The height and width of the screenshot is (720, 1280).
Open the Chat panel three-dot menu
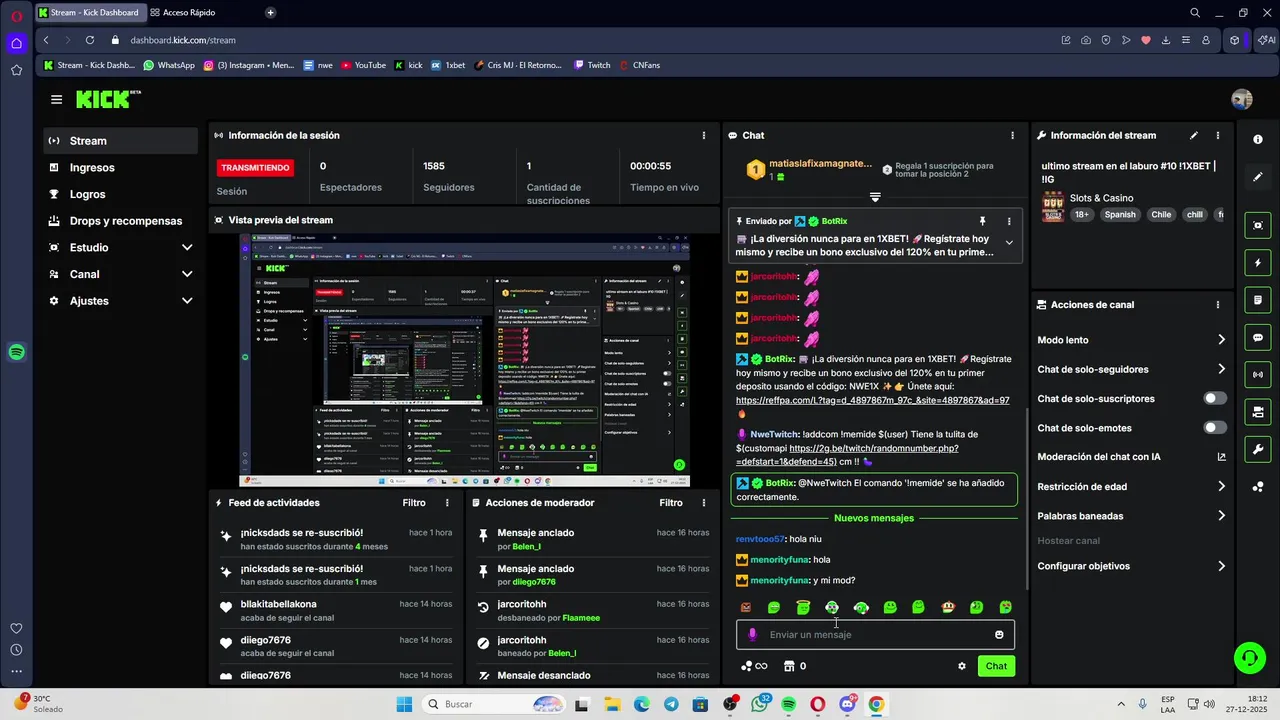(1012, 135)
